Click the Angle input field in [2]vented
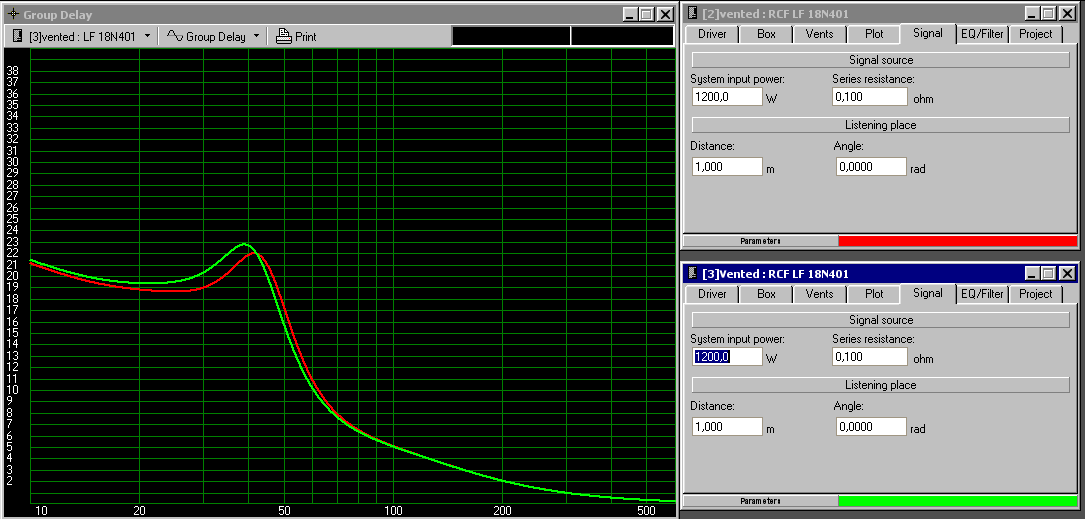The image size is (1085, 519). point(871,167)
